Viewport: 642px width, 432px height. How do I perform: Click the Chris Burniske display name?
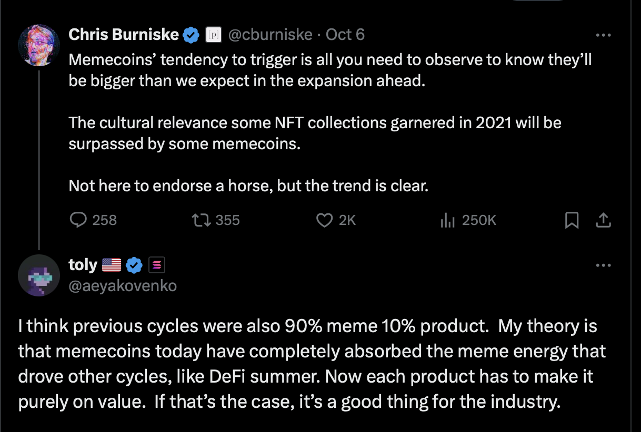(123, 35)
